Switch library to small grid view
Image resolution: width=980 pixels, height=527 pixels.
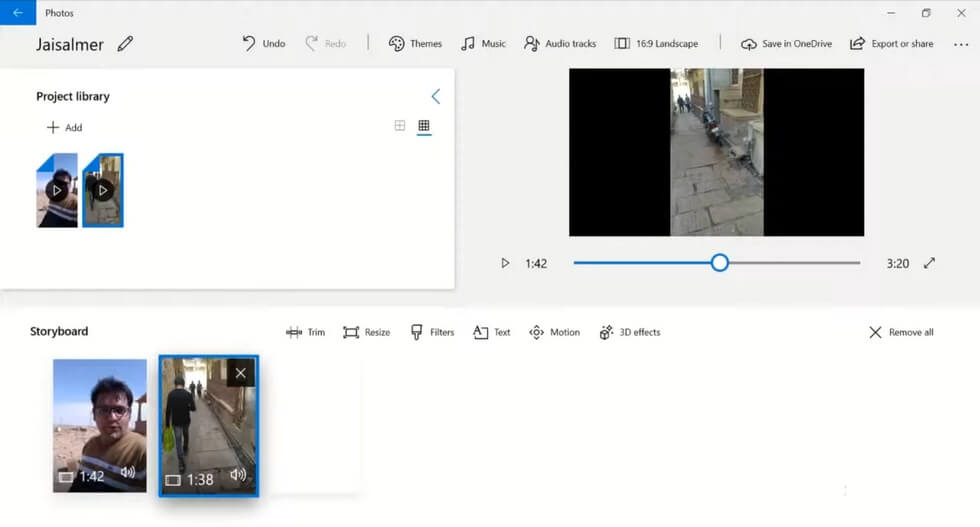[x=424, y=126]
